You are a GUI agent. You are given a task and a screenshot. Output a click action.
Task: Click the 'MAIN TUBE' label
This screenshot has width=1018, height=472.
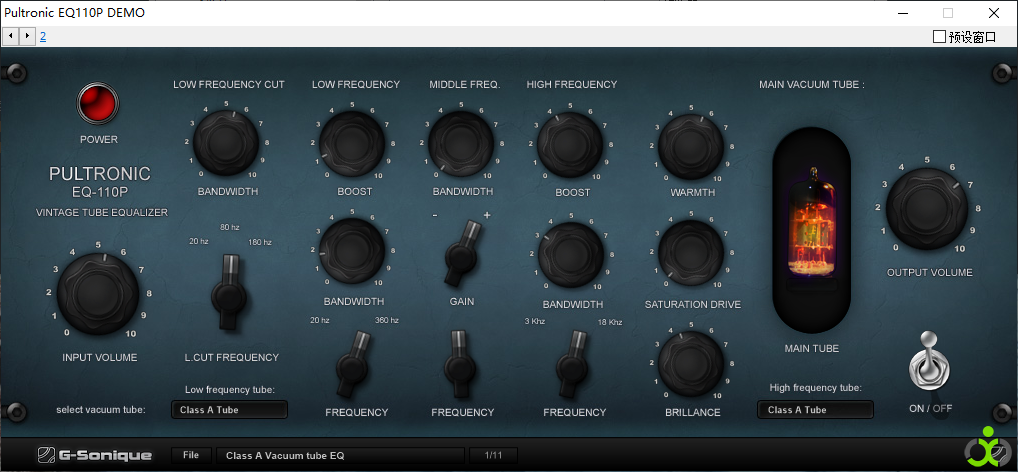tap(812, 349)
